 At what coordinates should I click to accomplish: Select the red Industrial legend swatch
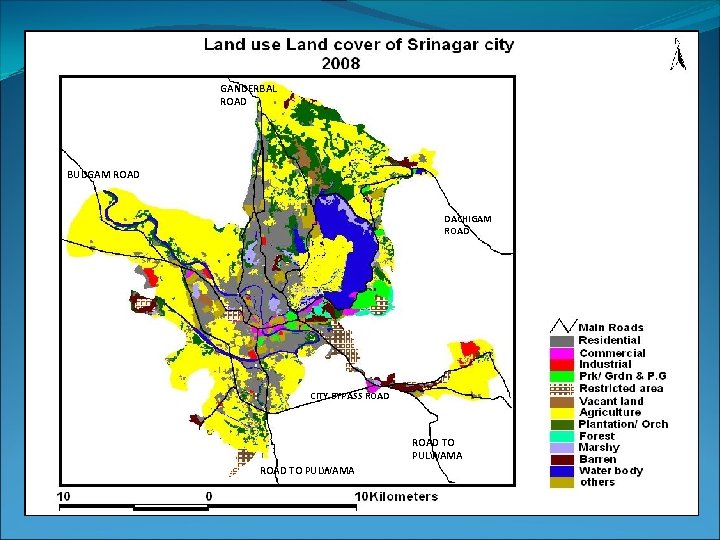click(562, 365)
